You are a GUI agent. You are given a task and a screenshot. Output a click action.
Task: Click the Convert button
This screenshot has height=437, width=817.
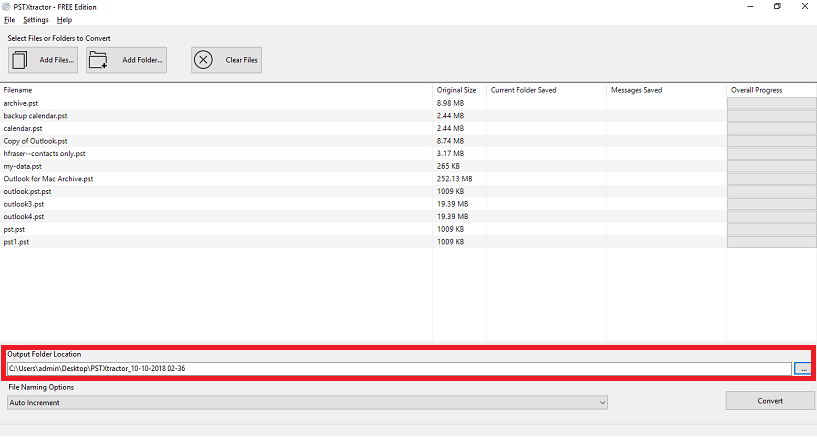tap(770, 401)
